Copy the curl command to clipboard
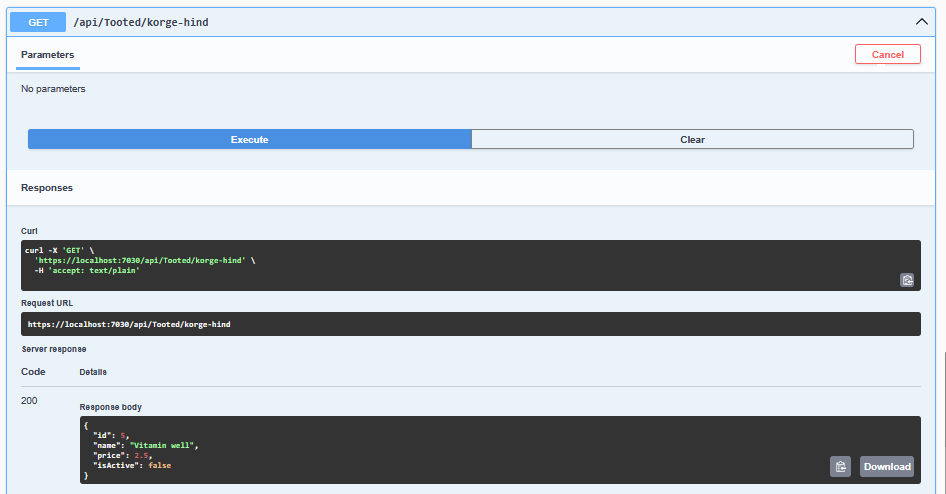The image size is (946, 494). tap(906, 280)
